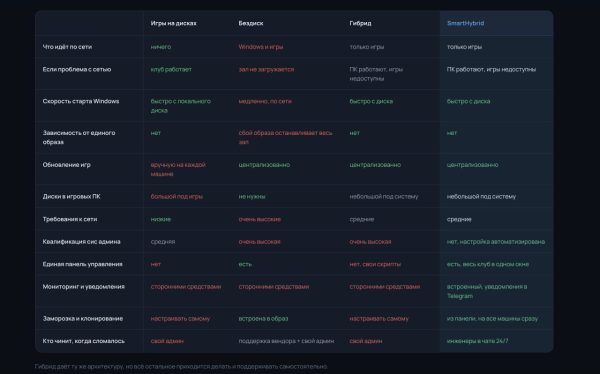The width and height of the screenshot is (600, 374).
Task: Click 'Зависимость от единого образа' row label
Action: click(79, 137)
